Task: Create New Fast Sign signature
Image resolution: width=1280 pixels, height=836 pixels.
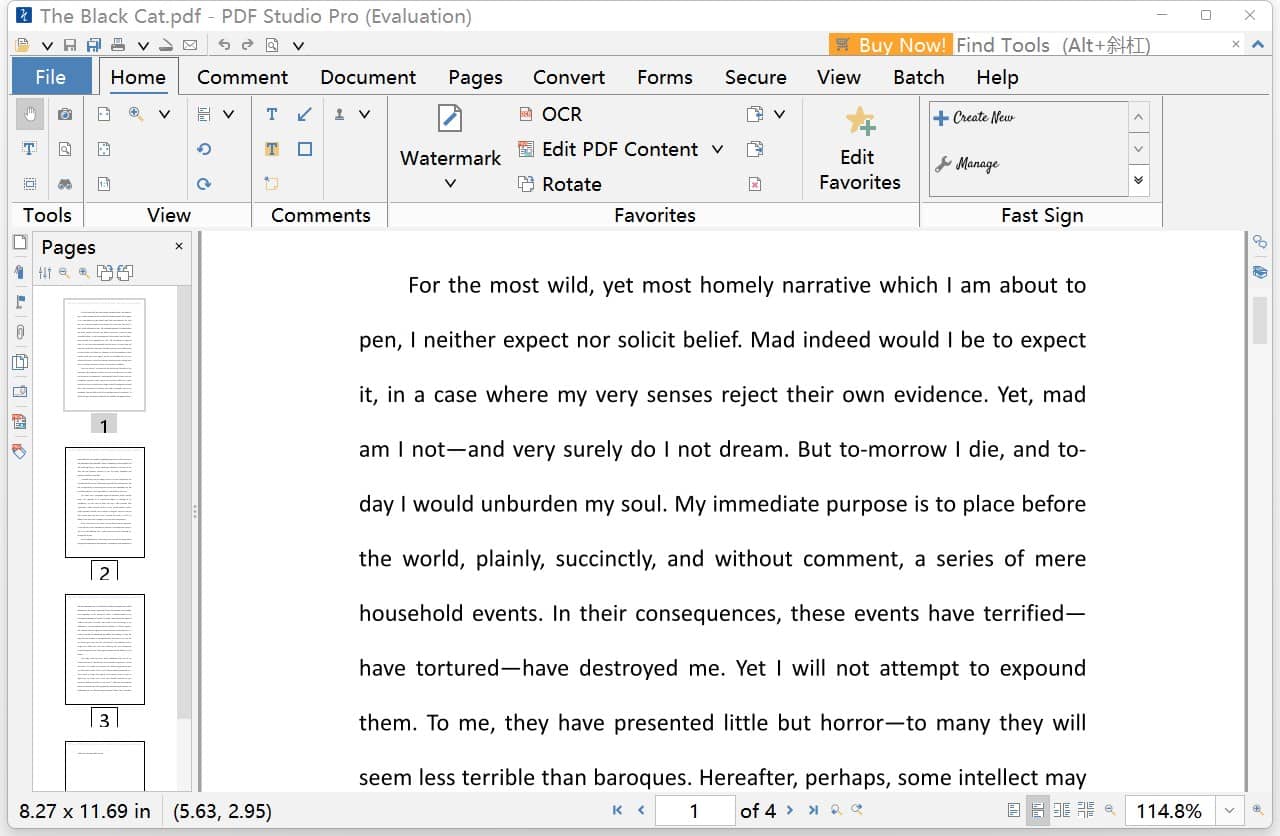Action: tap(974, 117)
